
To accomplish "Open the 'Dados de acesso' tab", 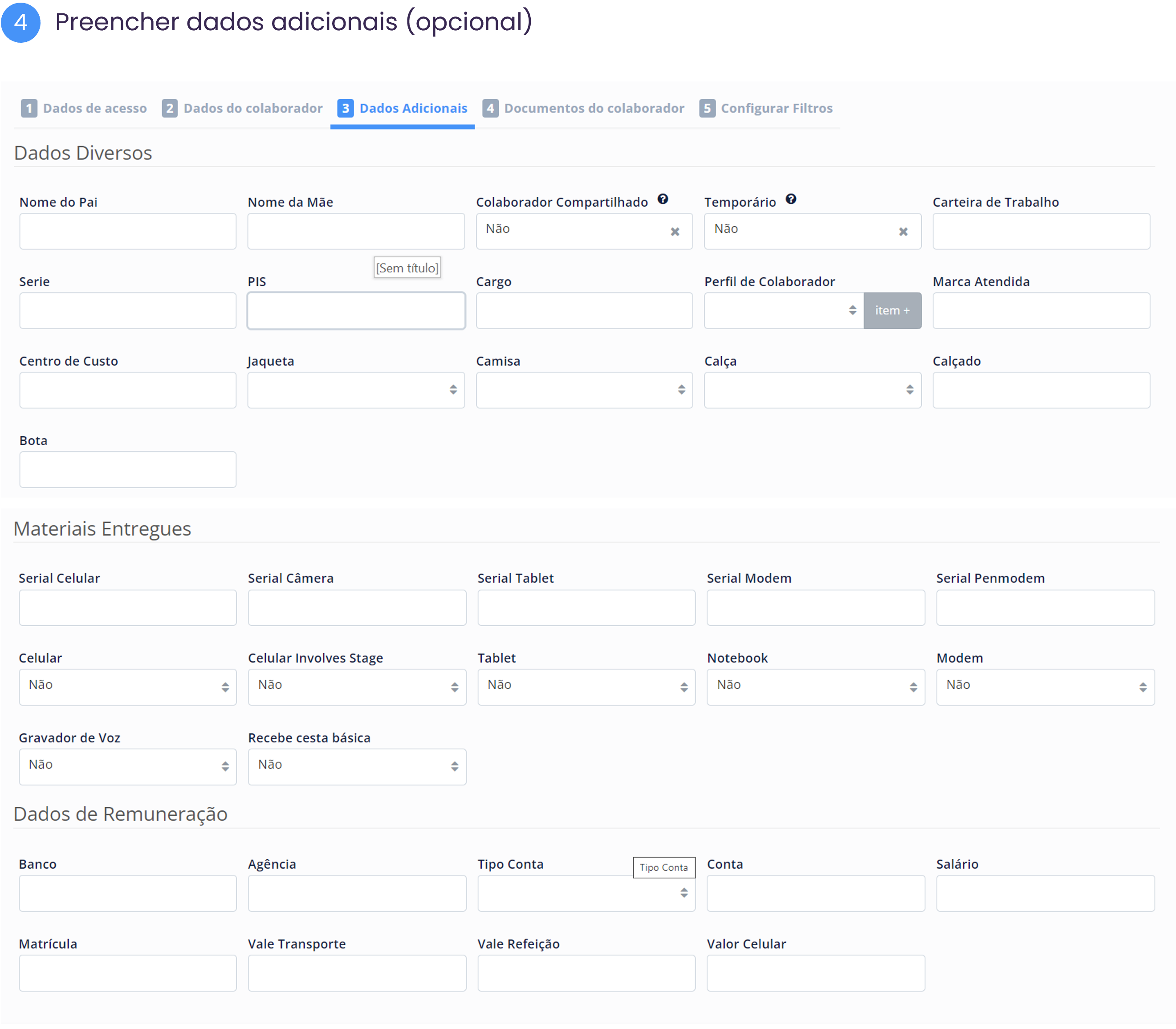I will click(84, 108).
